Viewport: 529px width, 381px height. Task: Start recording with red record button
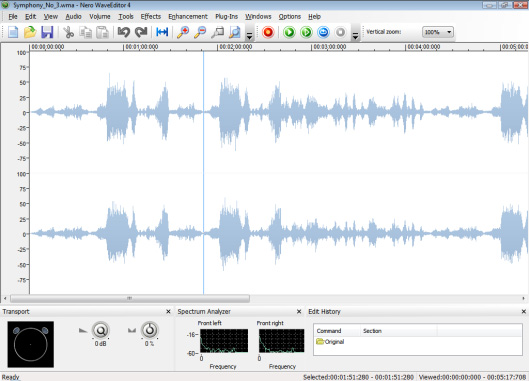[268, 32]
